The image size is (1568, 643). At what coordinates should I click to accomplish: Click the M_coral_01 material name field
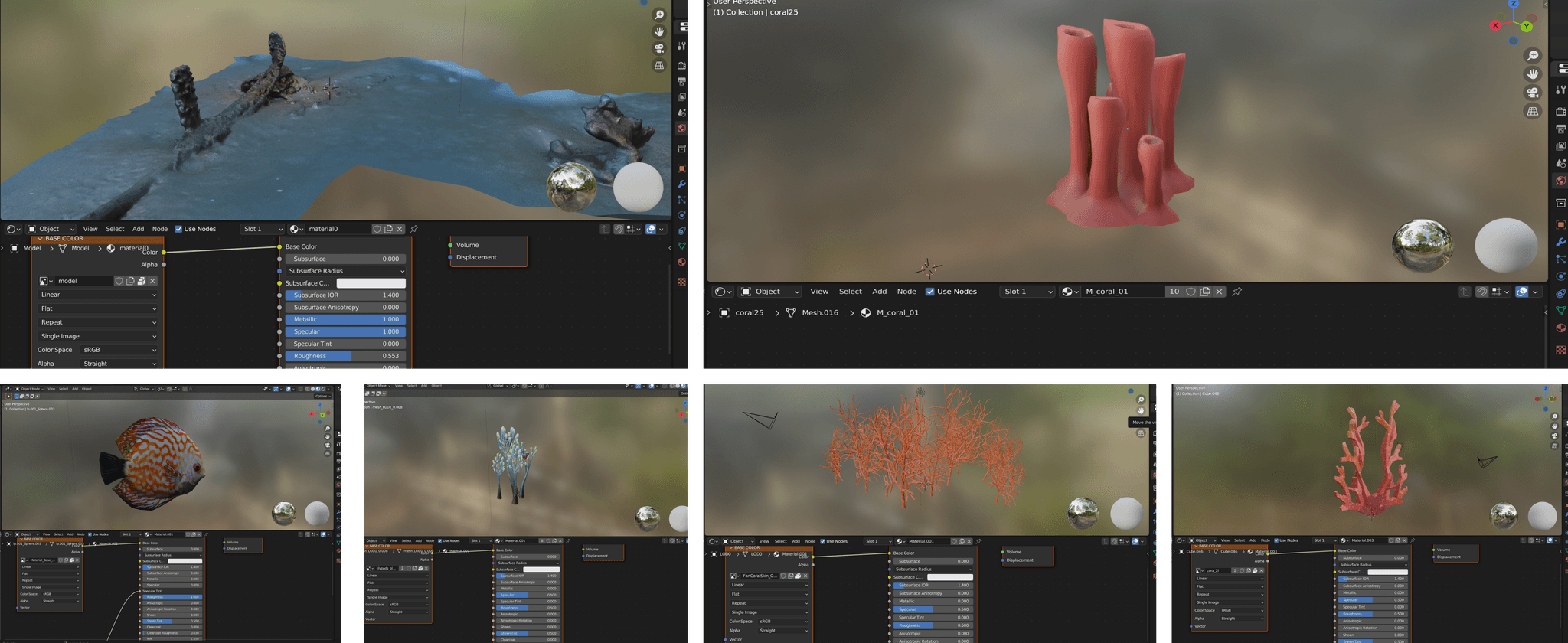click(1123, 292)
